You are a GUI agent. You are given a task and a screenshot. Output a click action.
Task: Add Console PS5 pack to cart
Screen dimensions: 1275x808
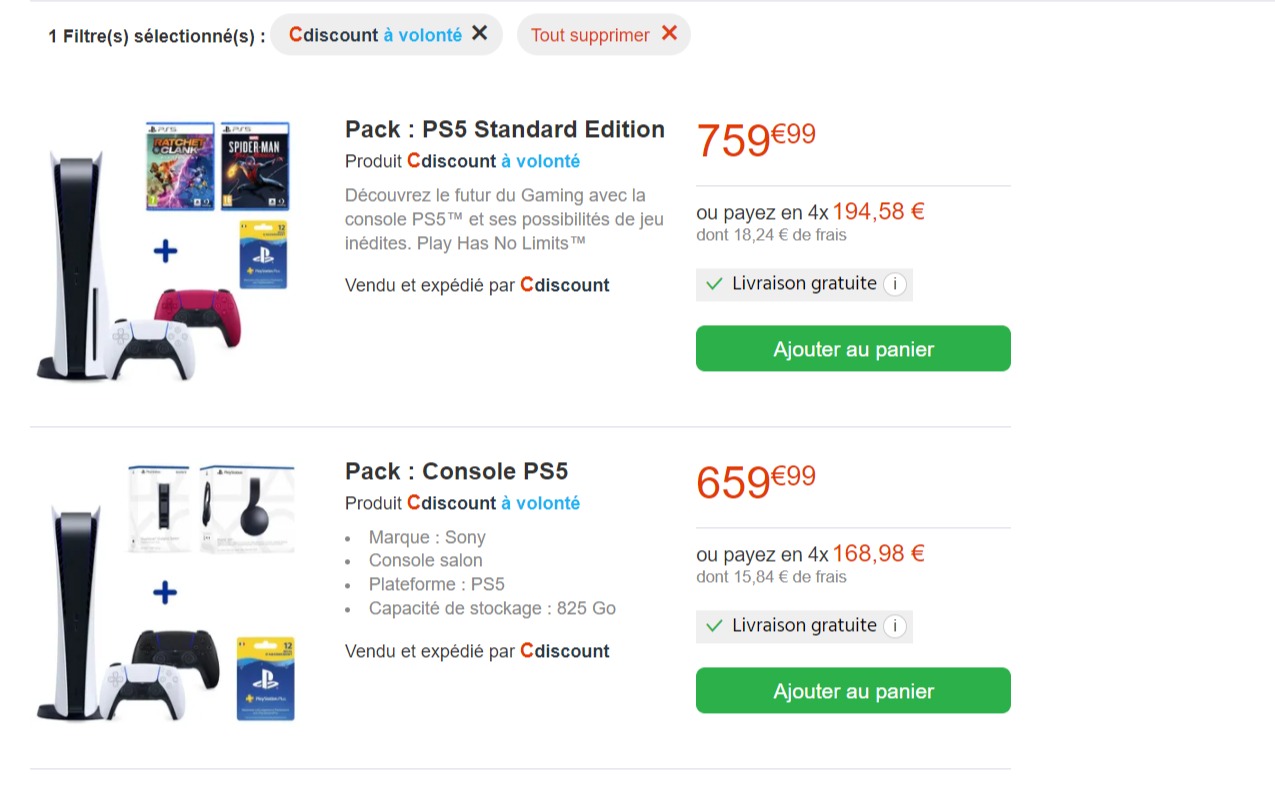(853, 691)
